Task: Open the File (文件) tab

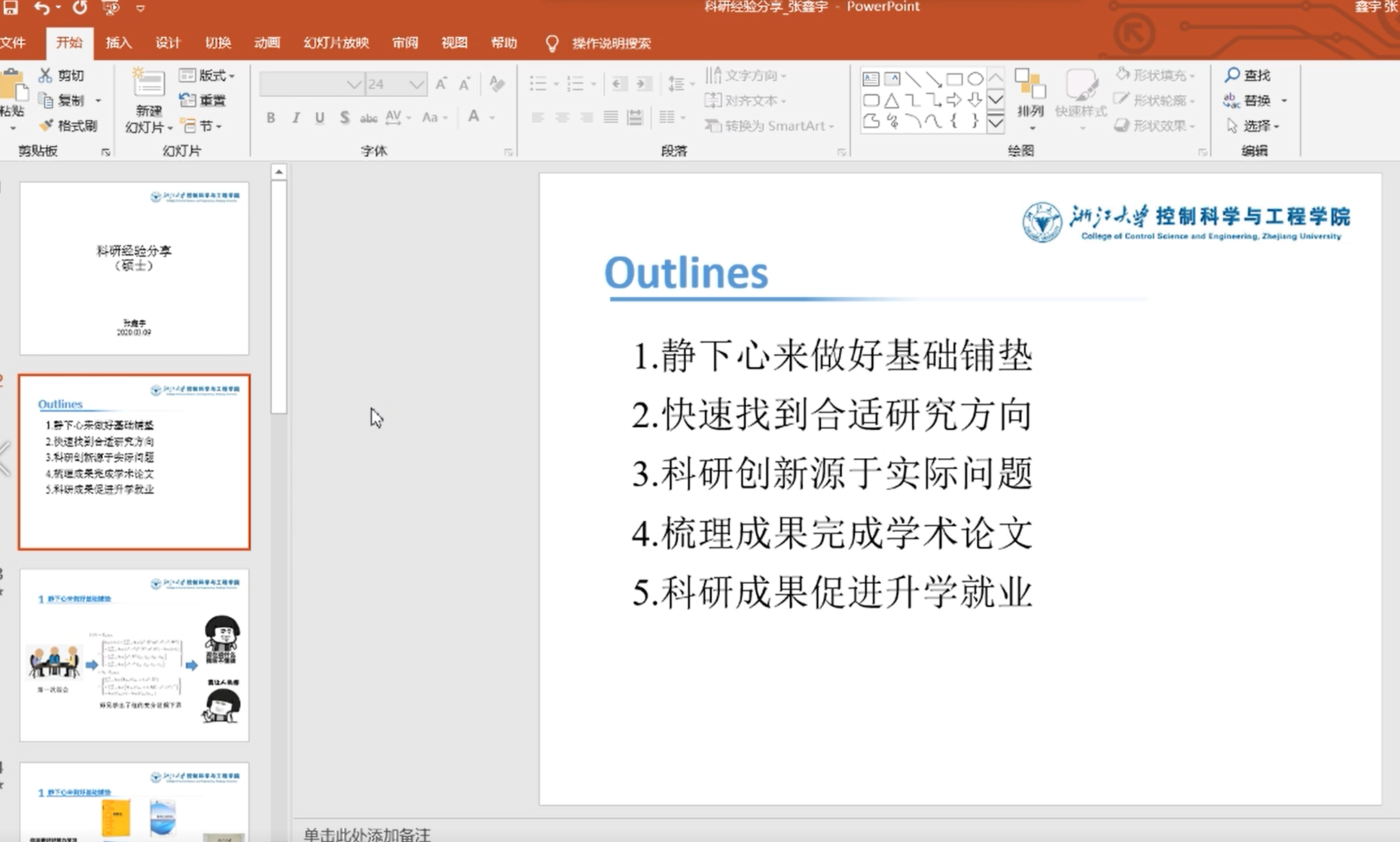Action: [x=12, y=43]
